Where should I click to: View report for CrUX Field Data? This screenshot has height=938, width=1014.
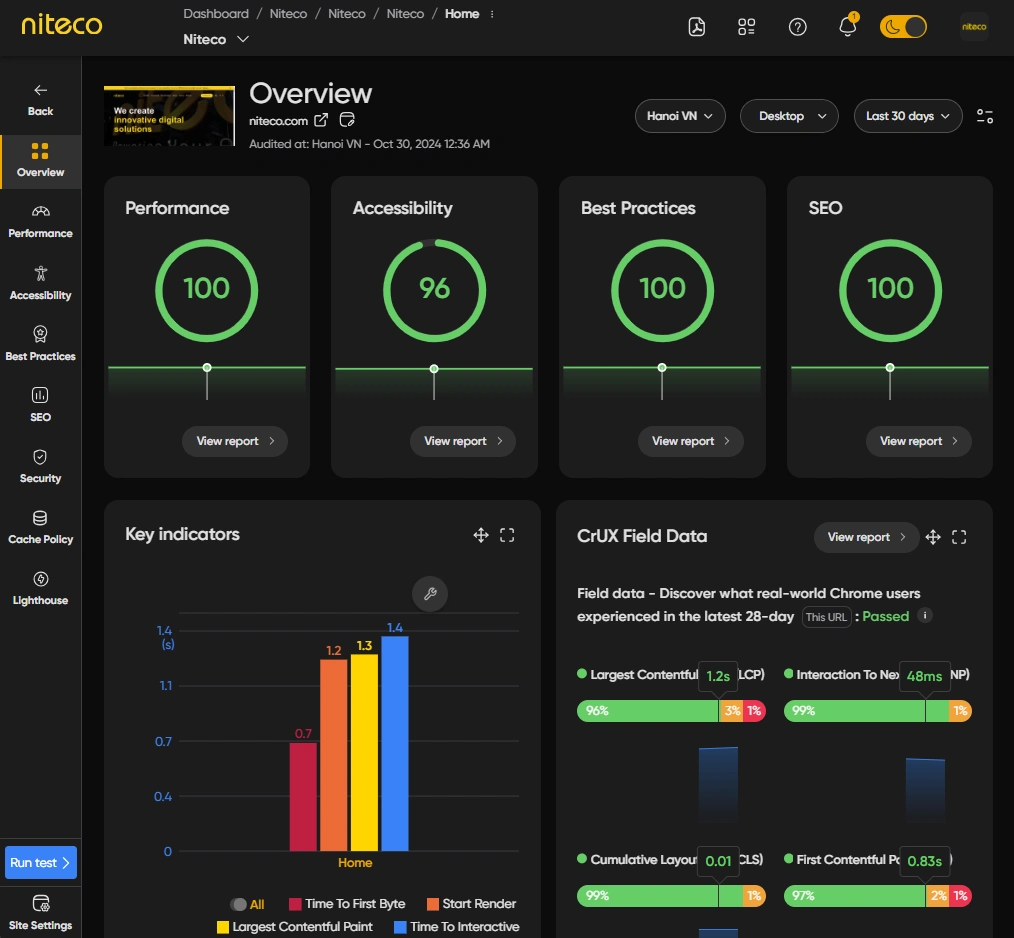[x=866, y=538]
